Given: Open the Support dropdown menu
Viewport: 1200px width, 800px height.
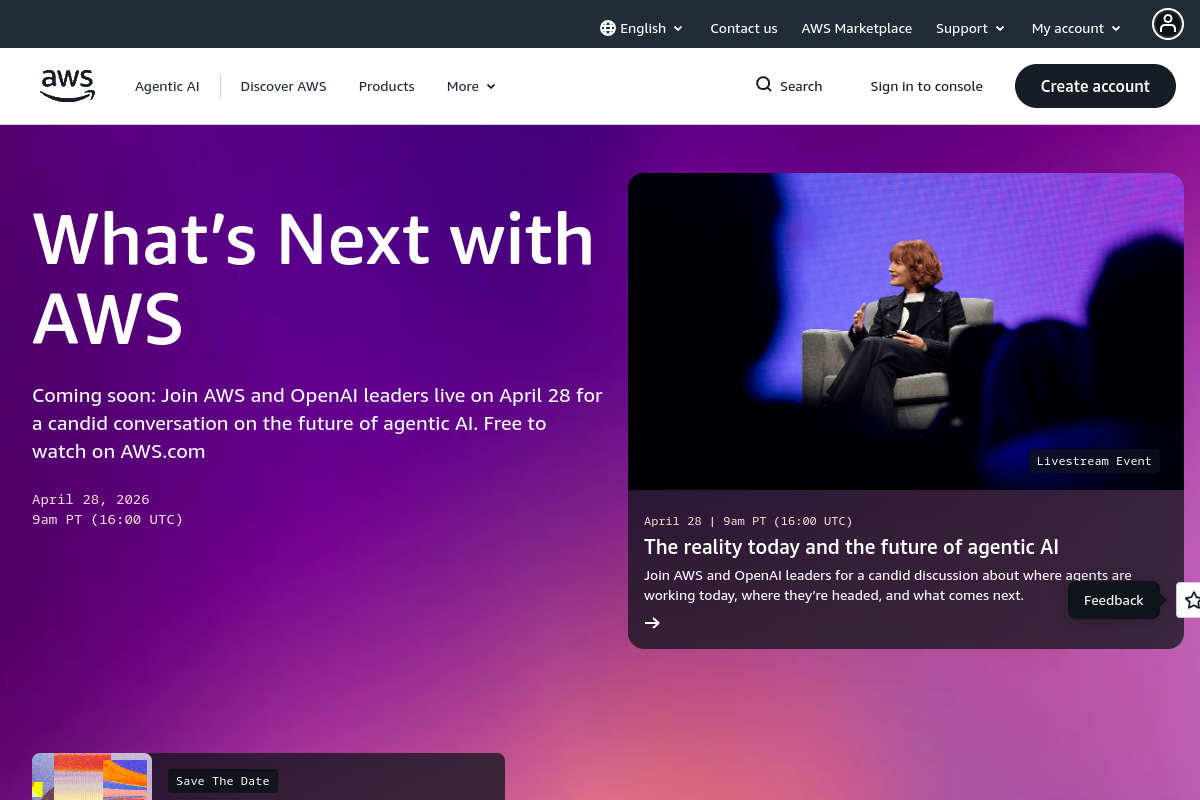Looking at the screenshot, I should (x=969, y=28).
